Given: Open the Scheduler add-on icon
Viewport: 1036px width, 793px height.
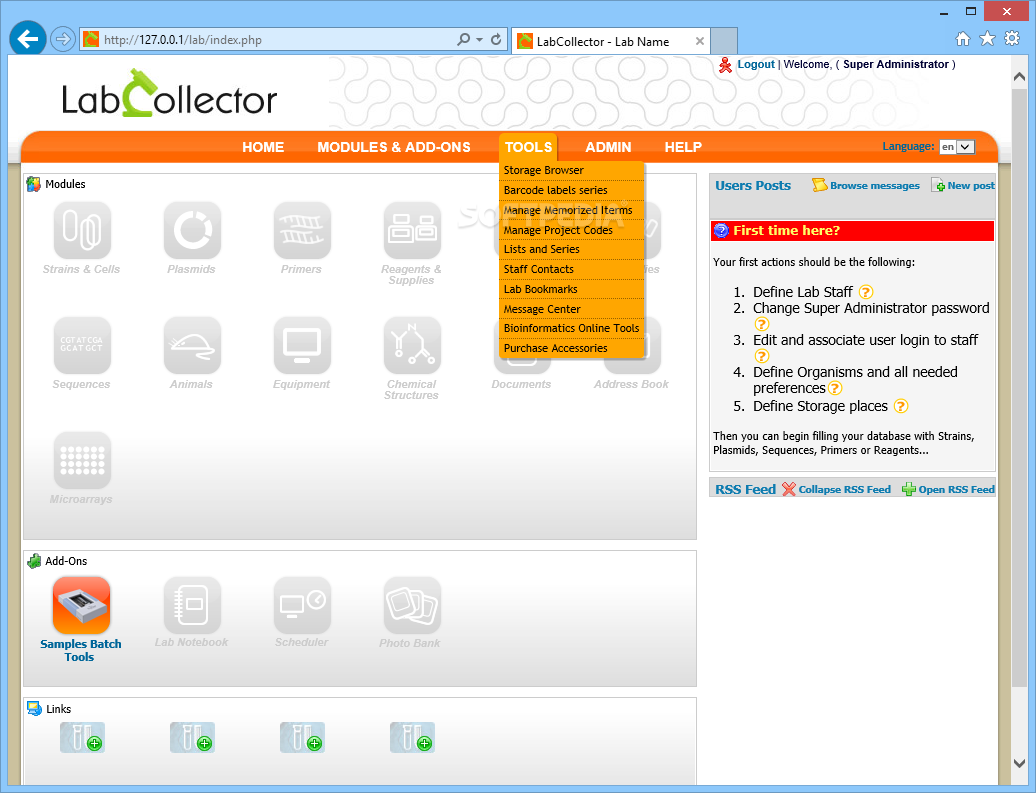Looking at the screenshot, I should 302,605.
